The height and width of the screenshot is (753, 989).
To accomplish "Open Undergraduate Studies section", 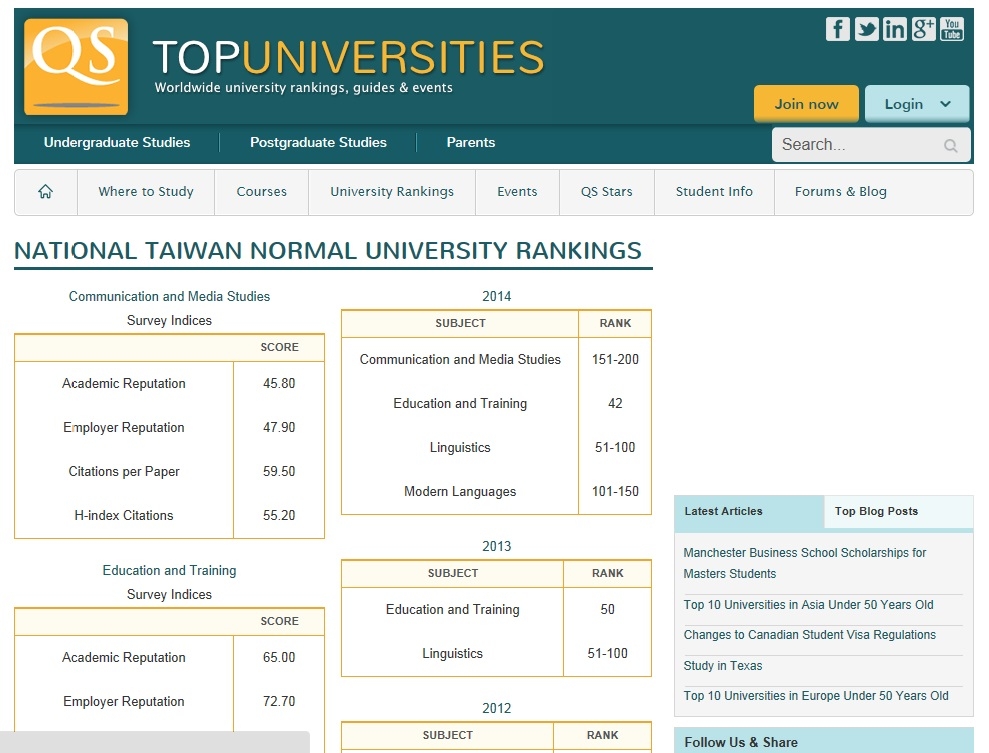I will (117, 143).
